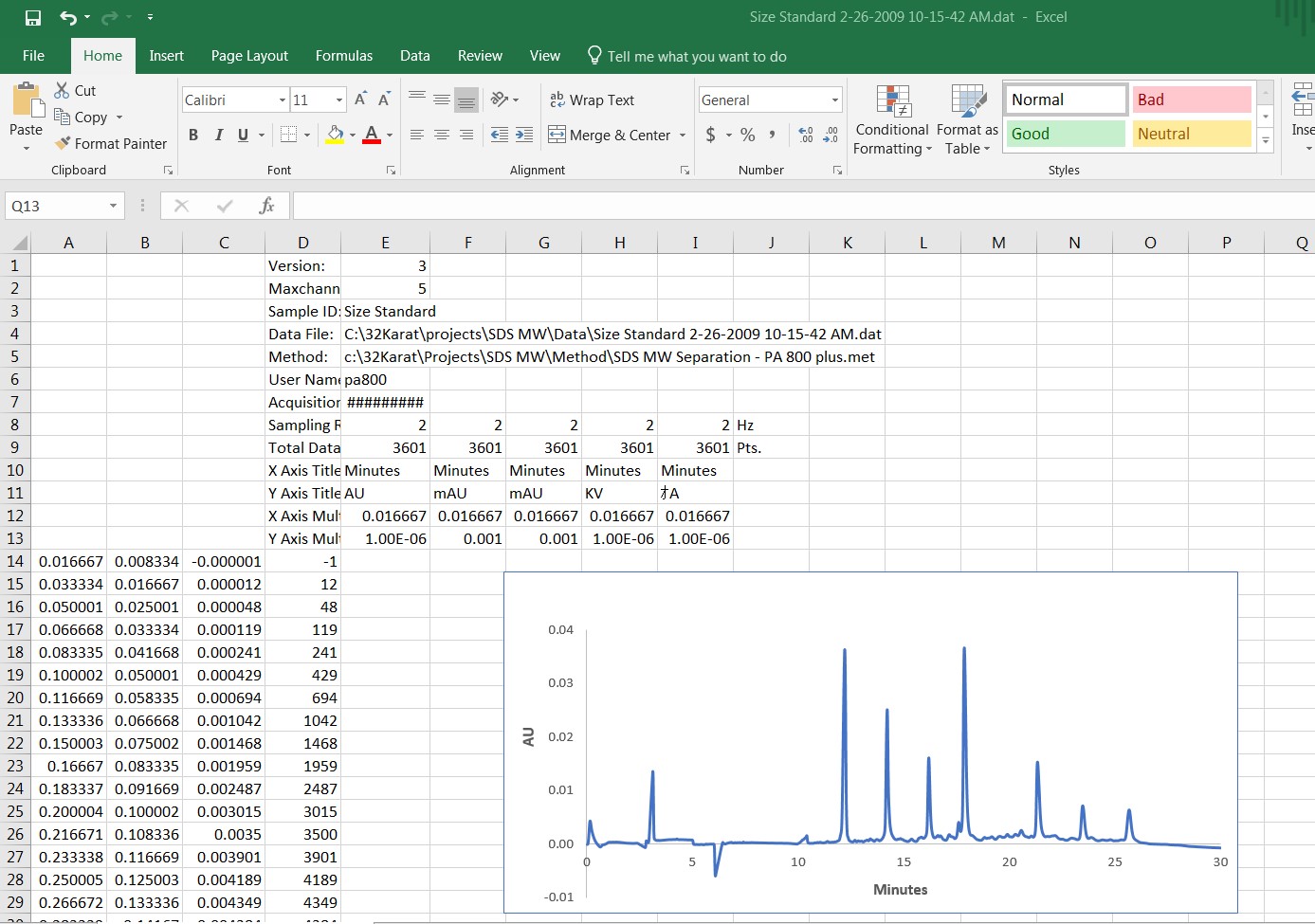Open the Merge & Center dropdown arrow
The width and height of the screenshot is (1315, 924).
pyautogui.click(x=683, y=135)
